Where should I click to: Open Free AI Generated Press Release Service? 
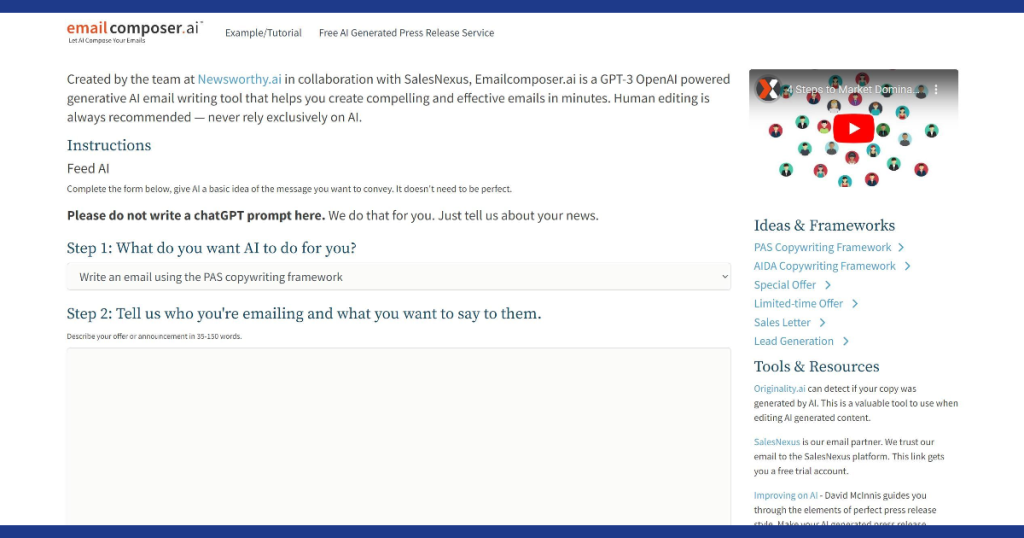tap(406, 33)
